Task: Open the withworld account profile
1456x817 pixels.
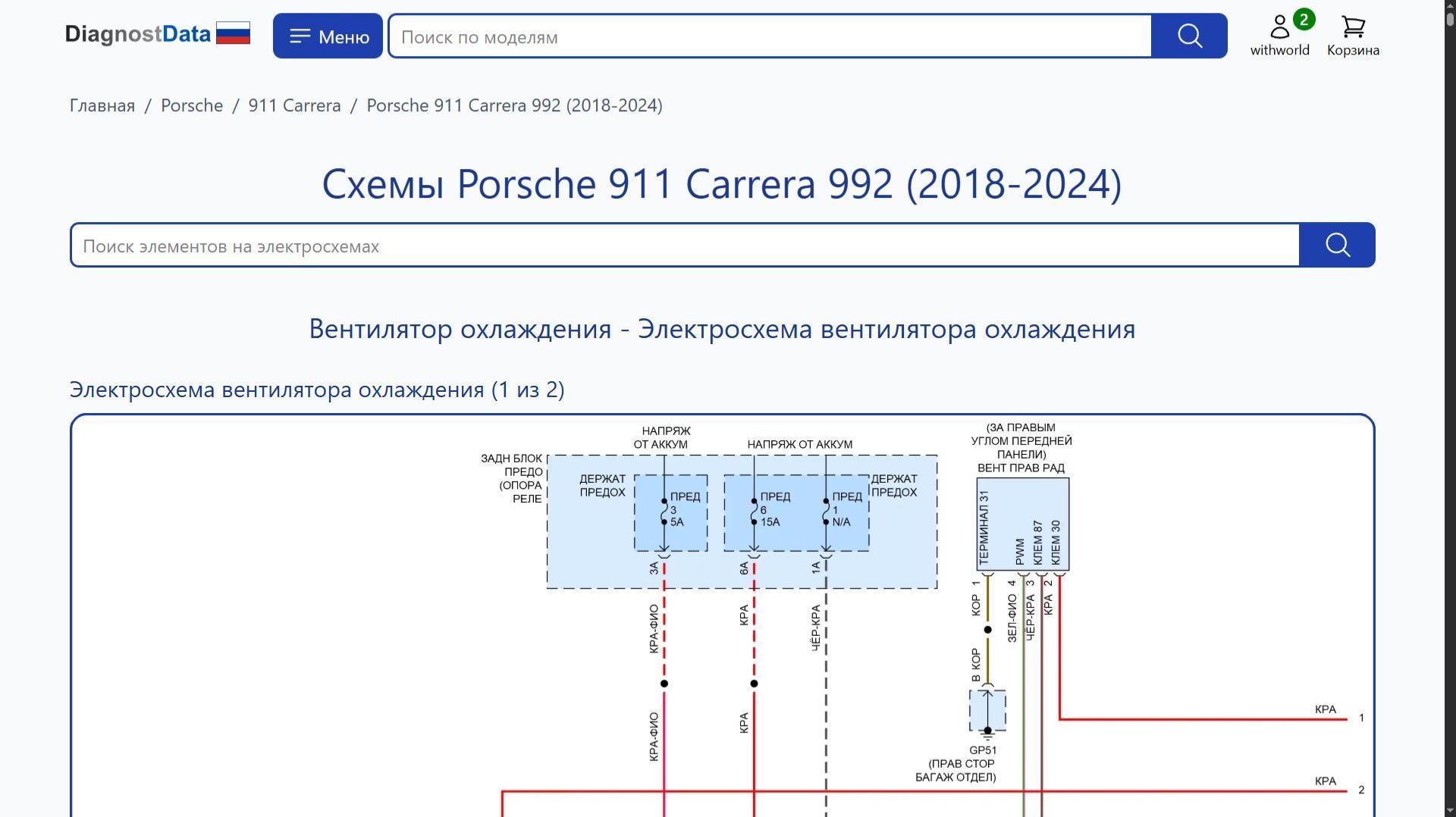Action: (1279, 36)
